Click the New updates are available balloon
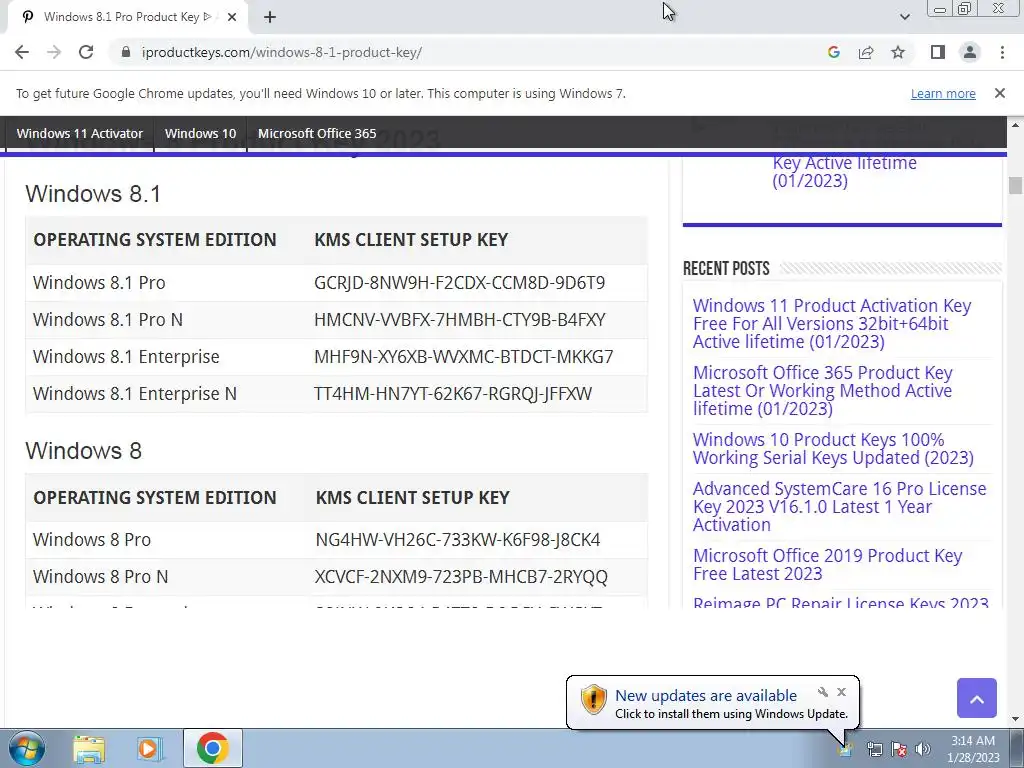This screenshot has height=768, width=1024. (x=712, y=703)
